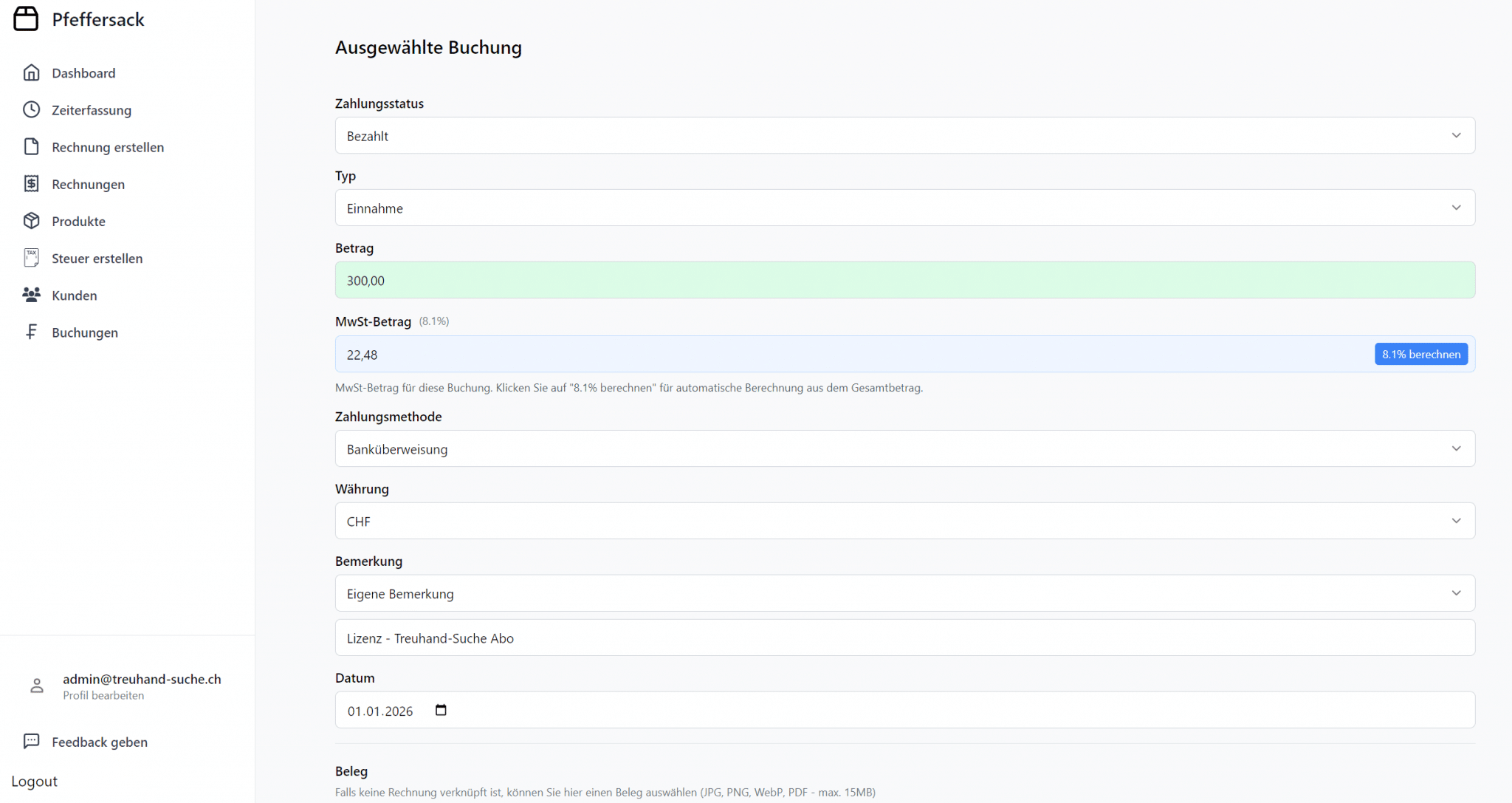Screen dimensions: 1512x803
Task: Expand the Bemerkung dropdown
Action: click(904, 593)
